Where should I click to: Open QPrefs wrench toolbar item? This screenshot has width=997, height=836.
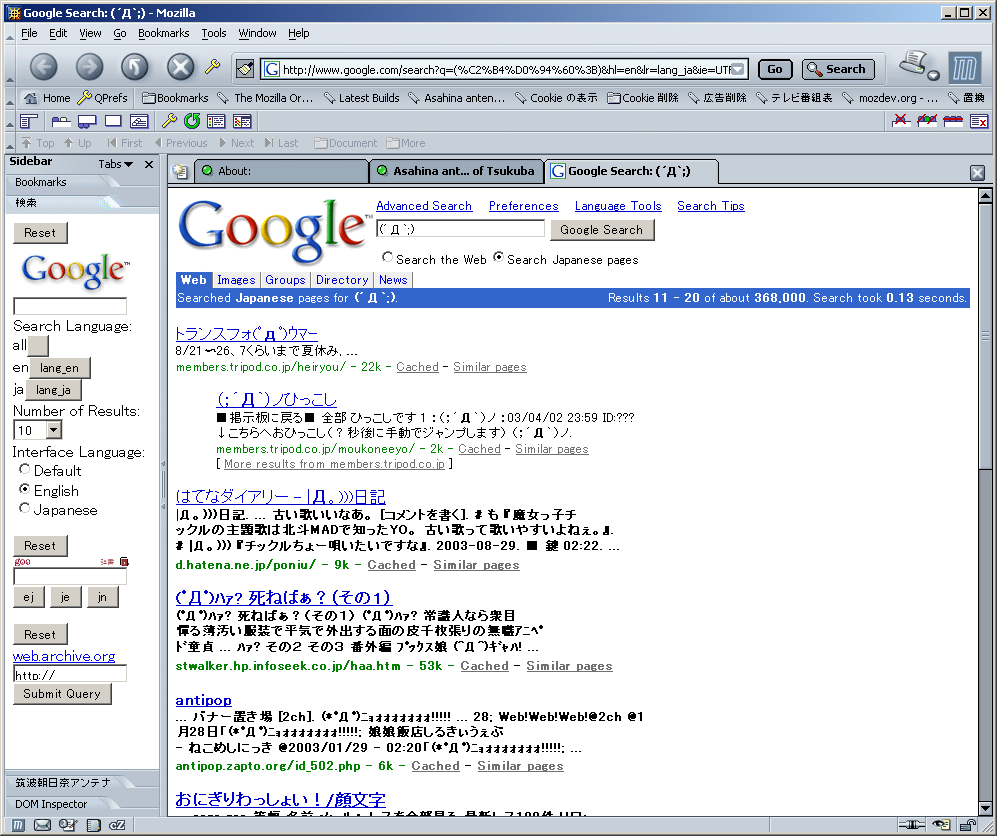coord(102,98)
